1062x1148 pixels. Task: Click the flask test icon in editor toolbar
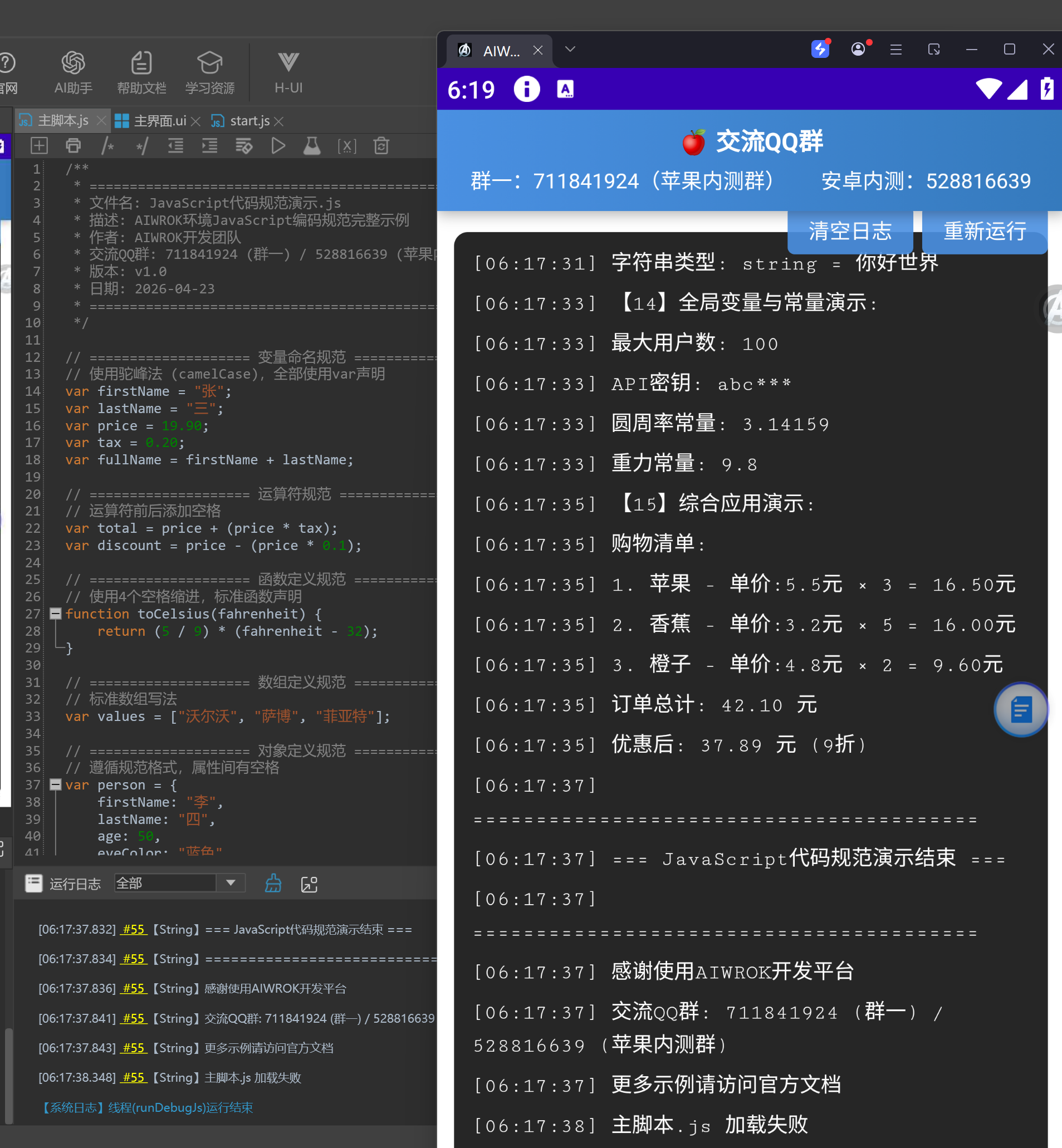(312, 146)
